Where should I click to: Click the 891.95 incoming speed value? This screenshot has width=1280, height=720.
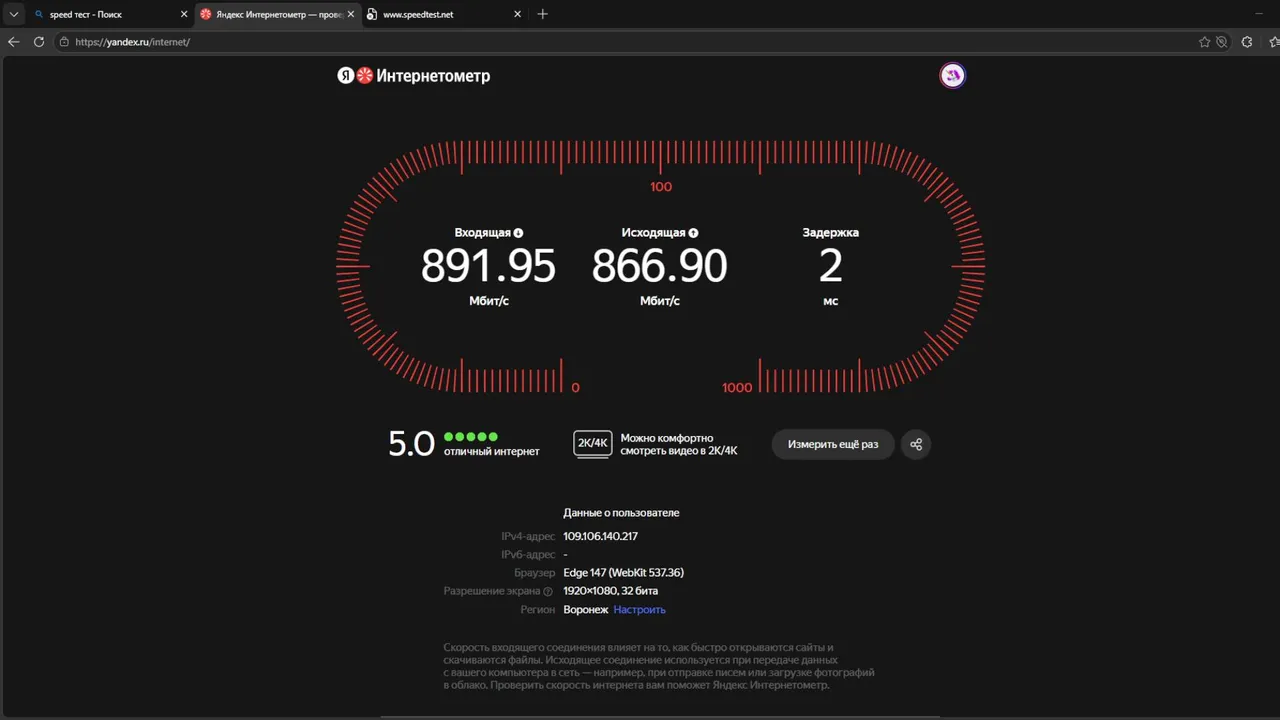coord(488,266)
